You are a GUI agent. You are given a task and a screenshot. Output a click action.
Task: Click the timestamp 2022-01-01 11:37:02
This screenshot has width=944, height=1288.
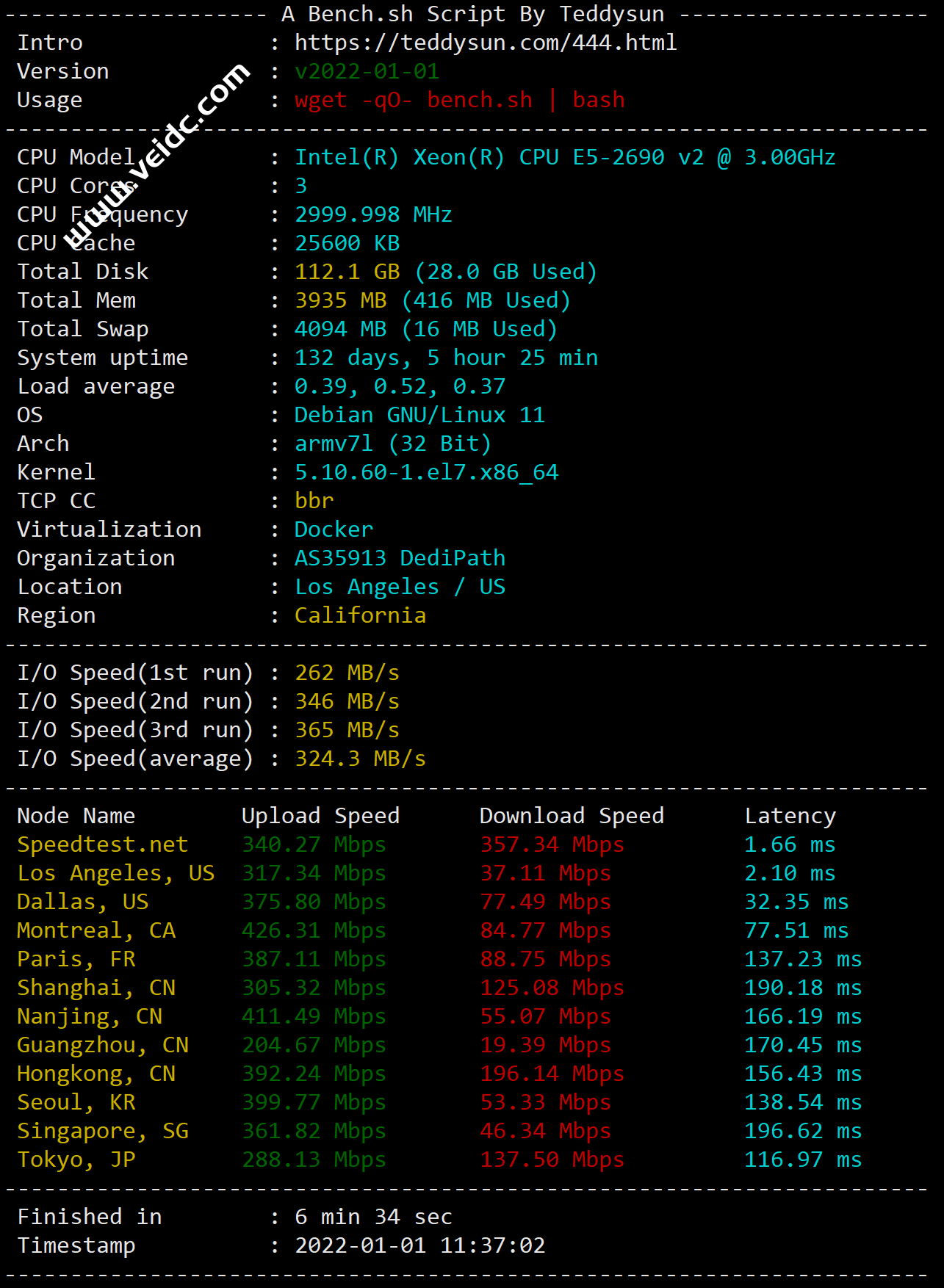(419, 1245)
